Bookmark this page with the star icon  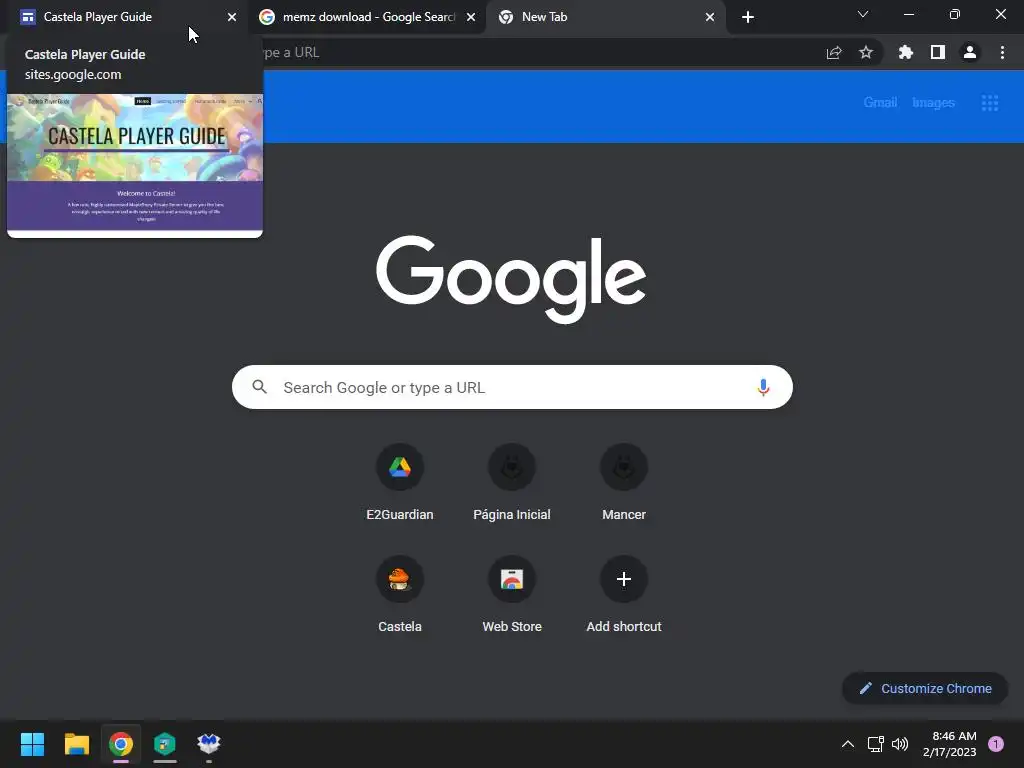(x=866, y=52)
